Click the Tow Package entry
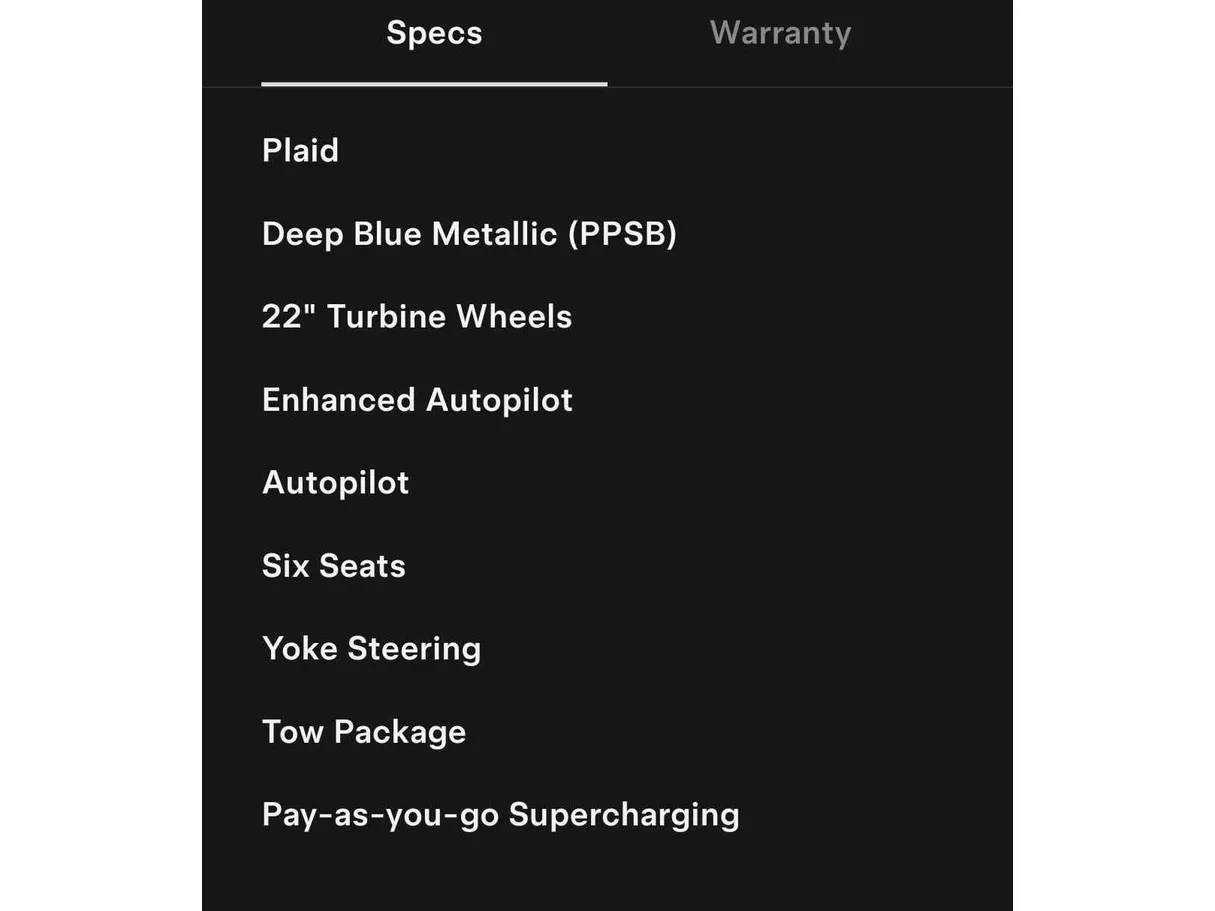Viewport: 1215px width, 911px height. tap(364, 732)
